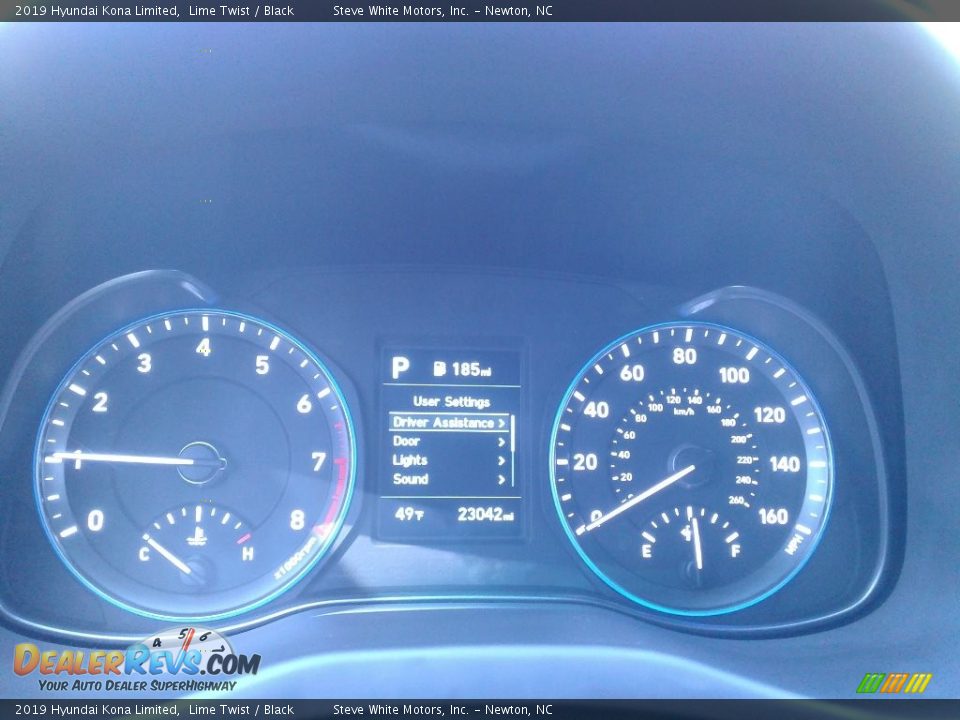The height and width of the screenshot is (720, 960).
Task: Click the tachometer needle hub
Action: (x=201, y=462)
